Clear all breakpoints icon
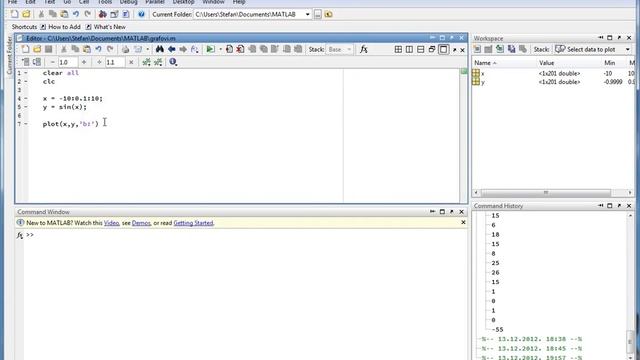The height and width of the screenshot is (360, 640). (240, 49)
